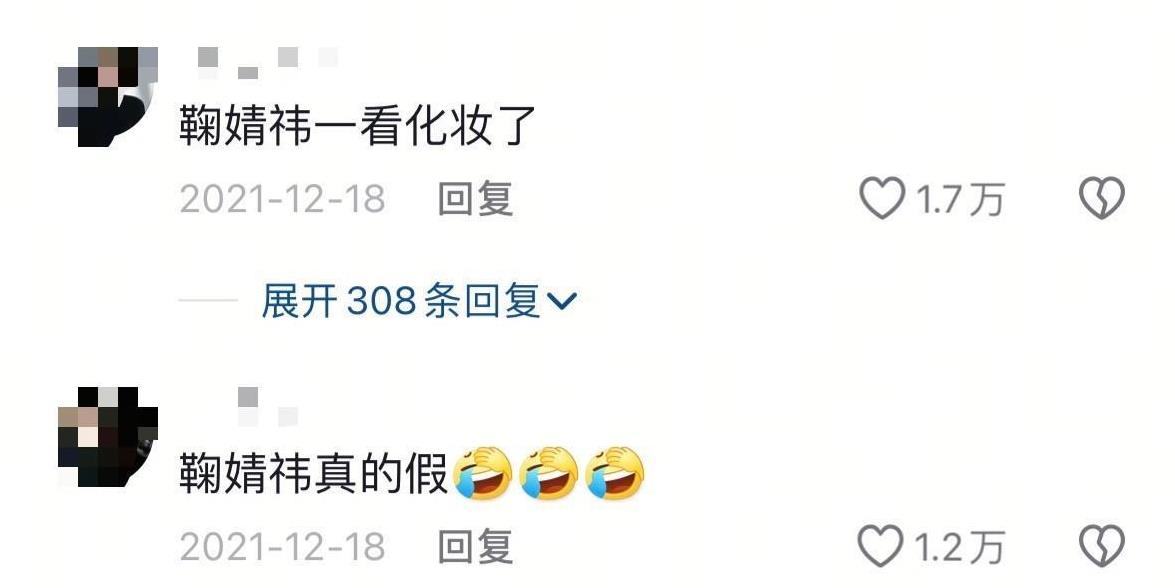Screen dimensions: 1175x588
Task: Tap the 1.2万 like count
Action: (x=960, y=548)
